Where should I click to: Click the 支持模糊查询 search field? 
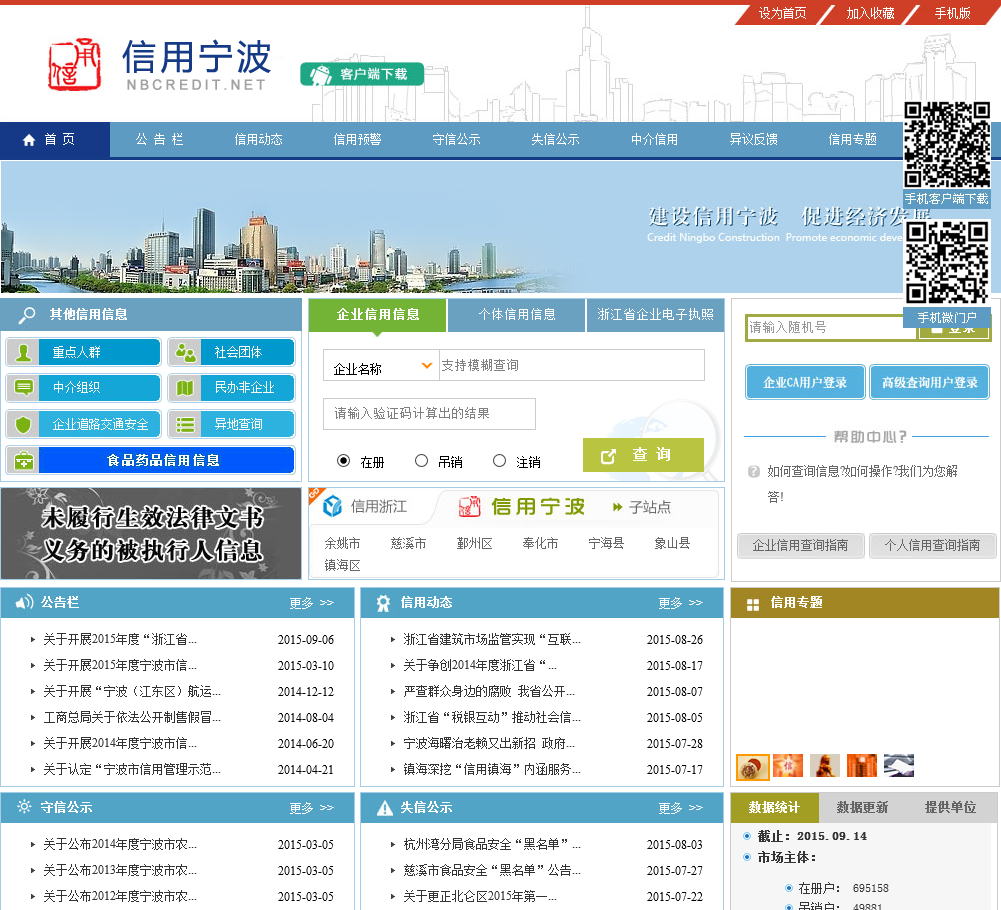572,365
